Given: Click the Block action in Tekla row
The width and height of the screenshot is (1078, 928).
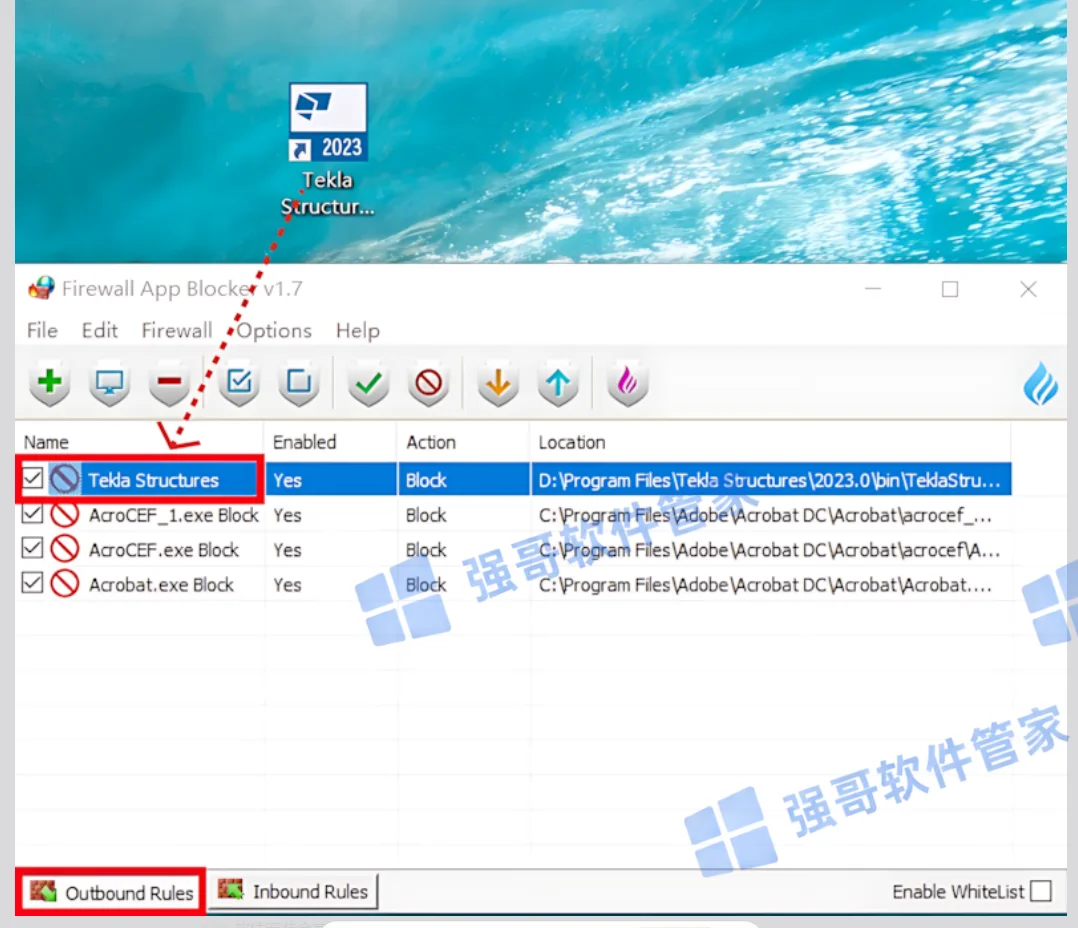Looking at the screenshot, I should (426, 480).
